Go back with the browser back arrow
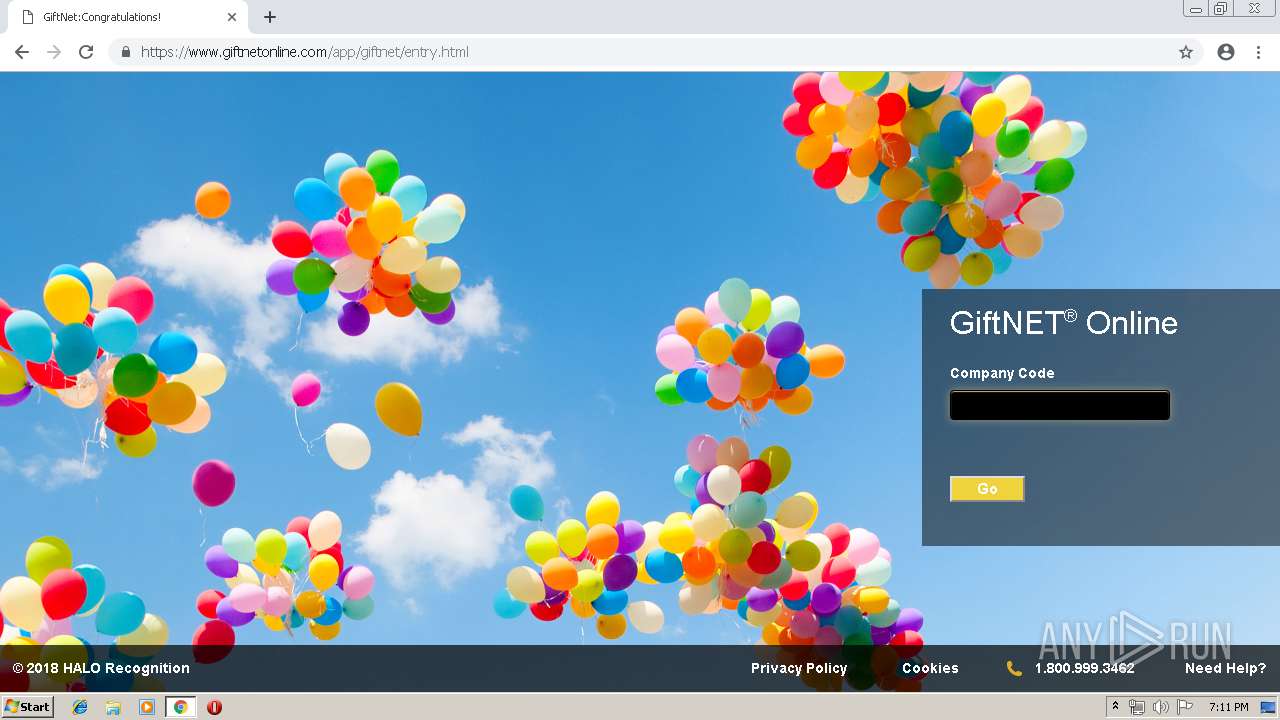 point(22,52)
